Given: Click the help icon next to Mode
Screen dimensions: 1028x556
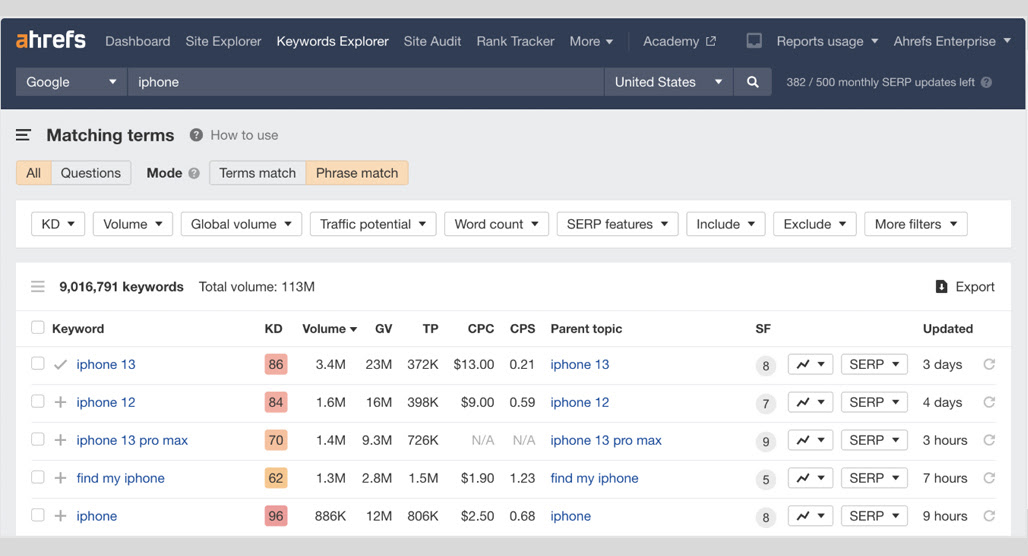Looking at the screenshot, I should point(194,173).
